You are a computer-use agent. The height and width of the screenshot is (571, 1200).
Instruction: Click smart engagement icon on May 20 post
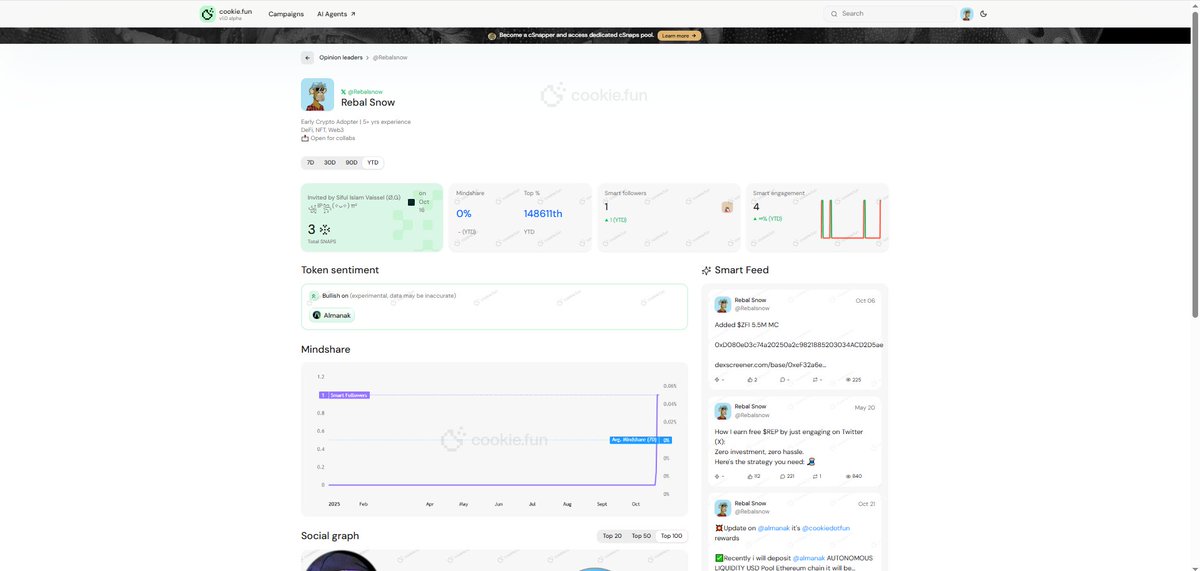click(717, 476)
